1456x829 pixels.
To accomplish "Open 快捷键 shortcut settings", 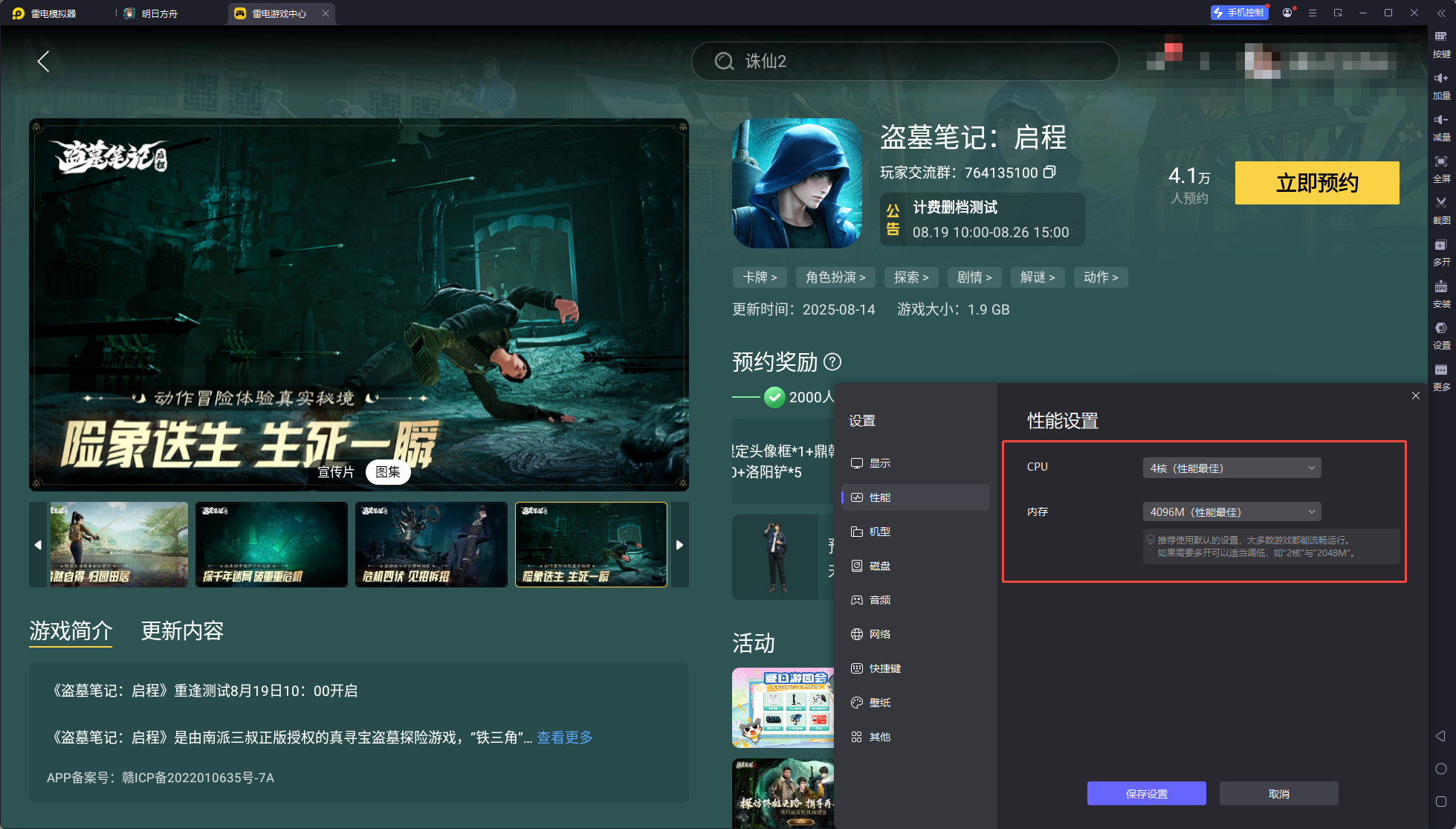I will (x=915, y=668).
